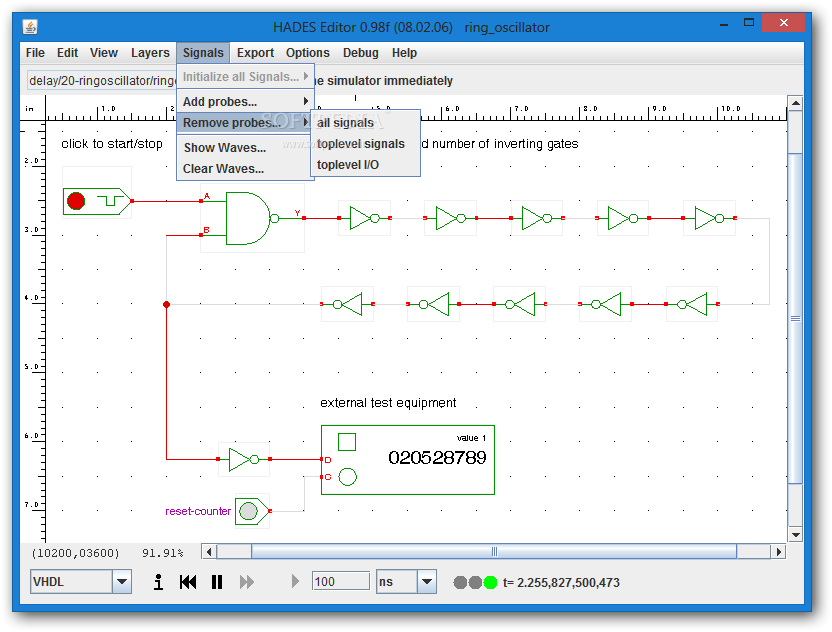Open the Layers menu

(150, 53)
